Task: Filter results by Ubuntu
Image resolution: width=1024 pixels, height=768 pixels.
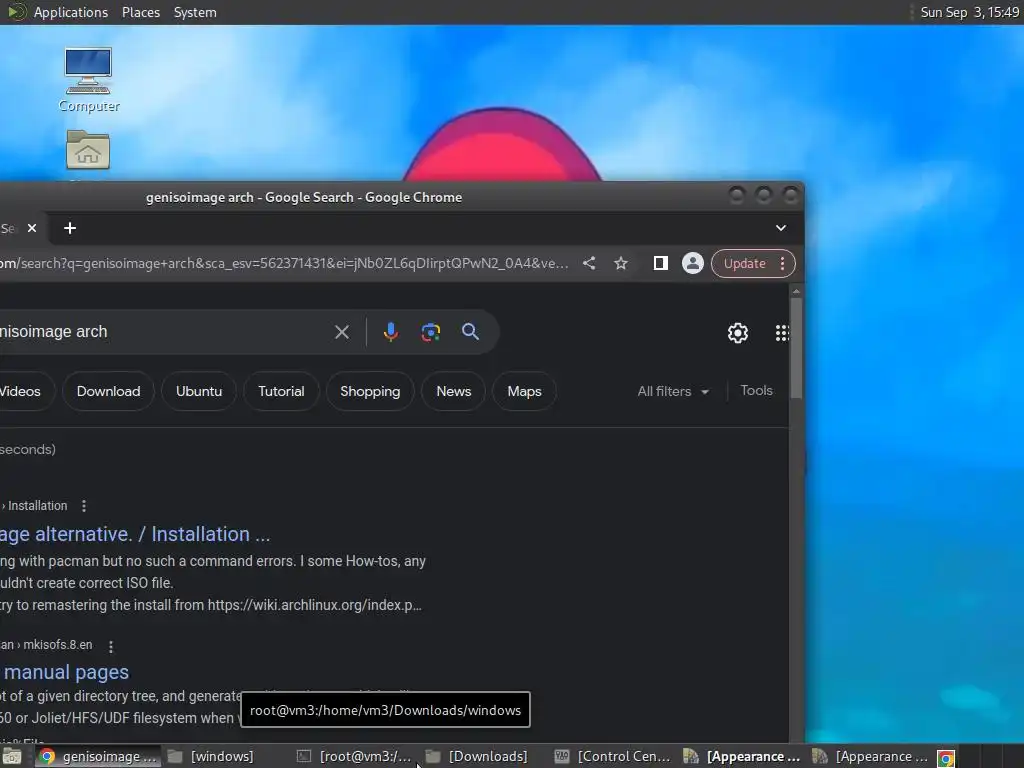Action: [199, 391]
